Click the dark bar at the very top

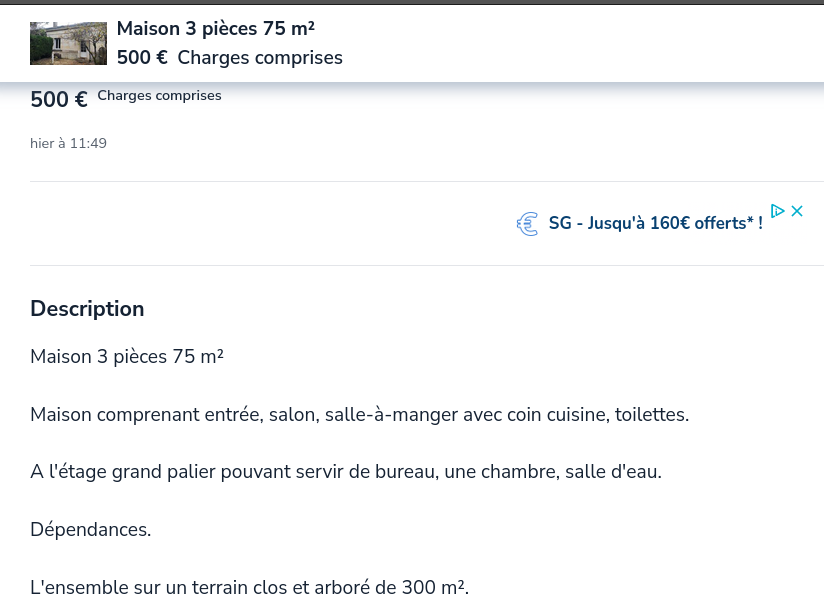click(412, 2)
